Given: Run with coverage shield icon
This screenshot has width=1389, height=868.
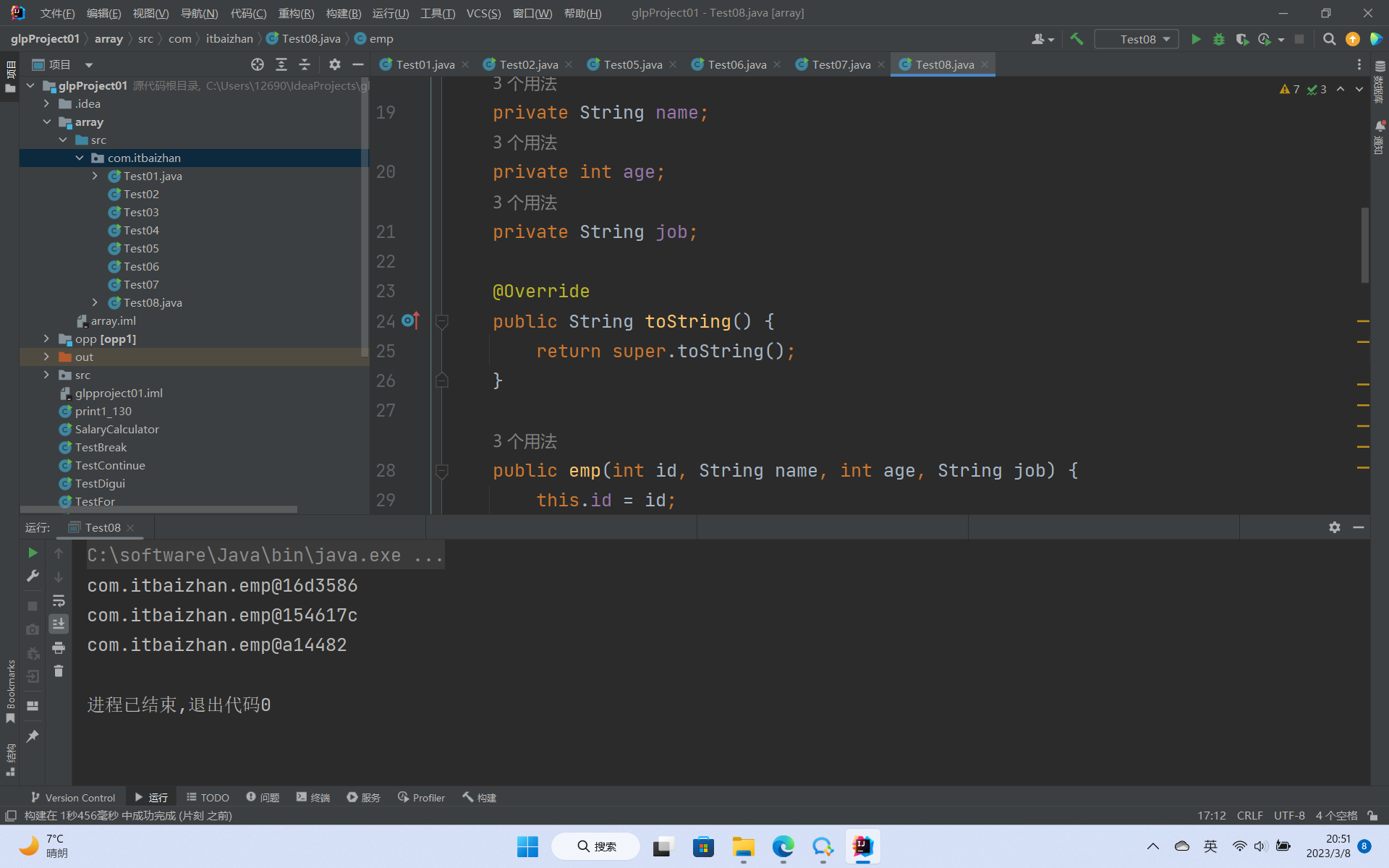Looking at the screenshot, I should 1242,39.
